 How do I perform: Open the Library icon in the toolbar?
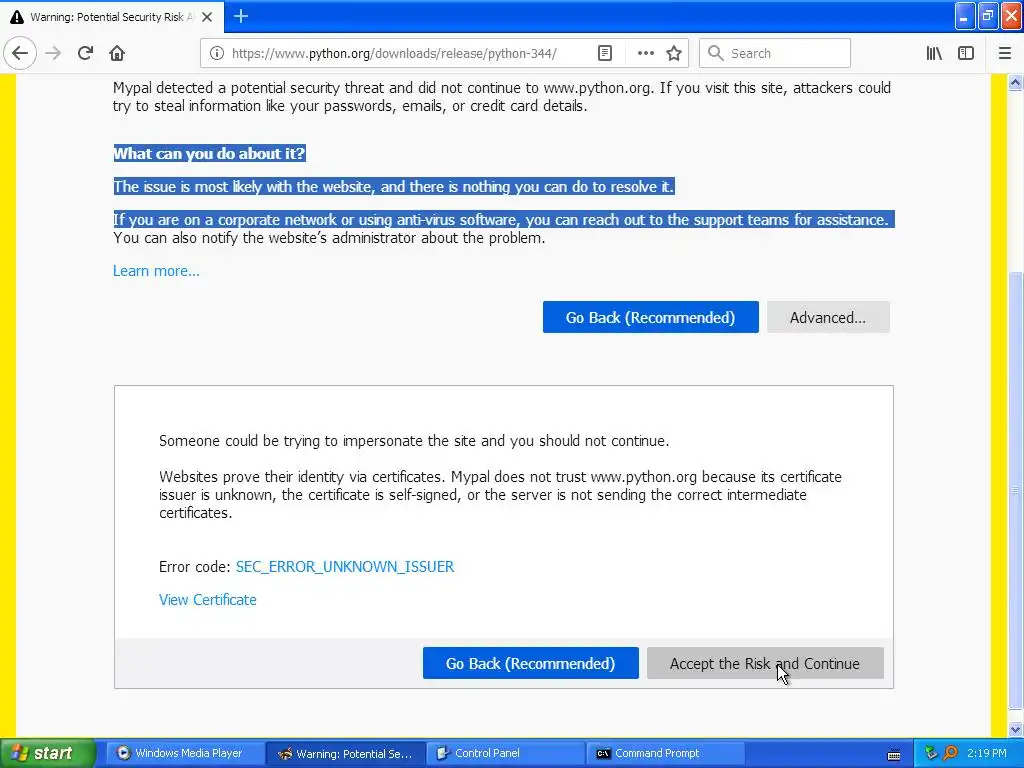pos(934,53)
